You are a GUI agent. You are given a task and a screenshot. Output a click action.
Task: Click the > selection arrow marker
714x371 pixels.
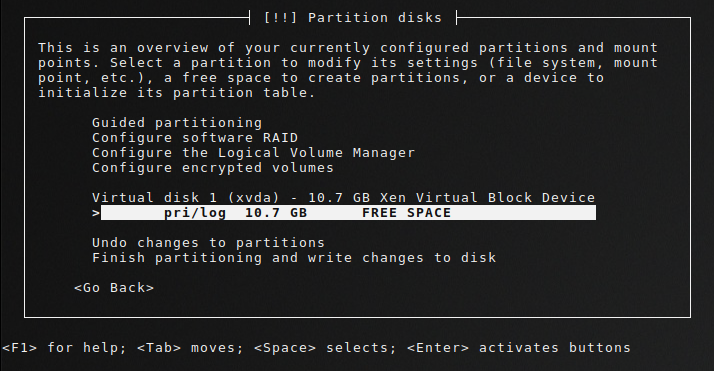(x=96, y=213)
